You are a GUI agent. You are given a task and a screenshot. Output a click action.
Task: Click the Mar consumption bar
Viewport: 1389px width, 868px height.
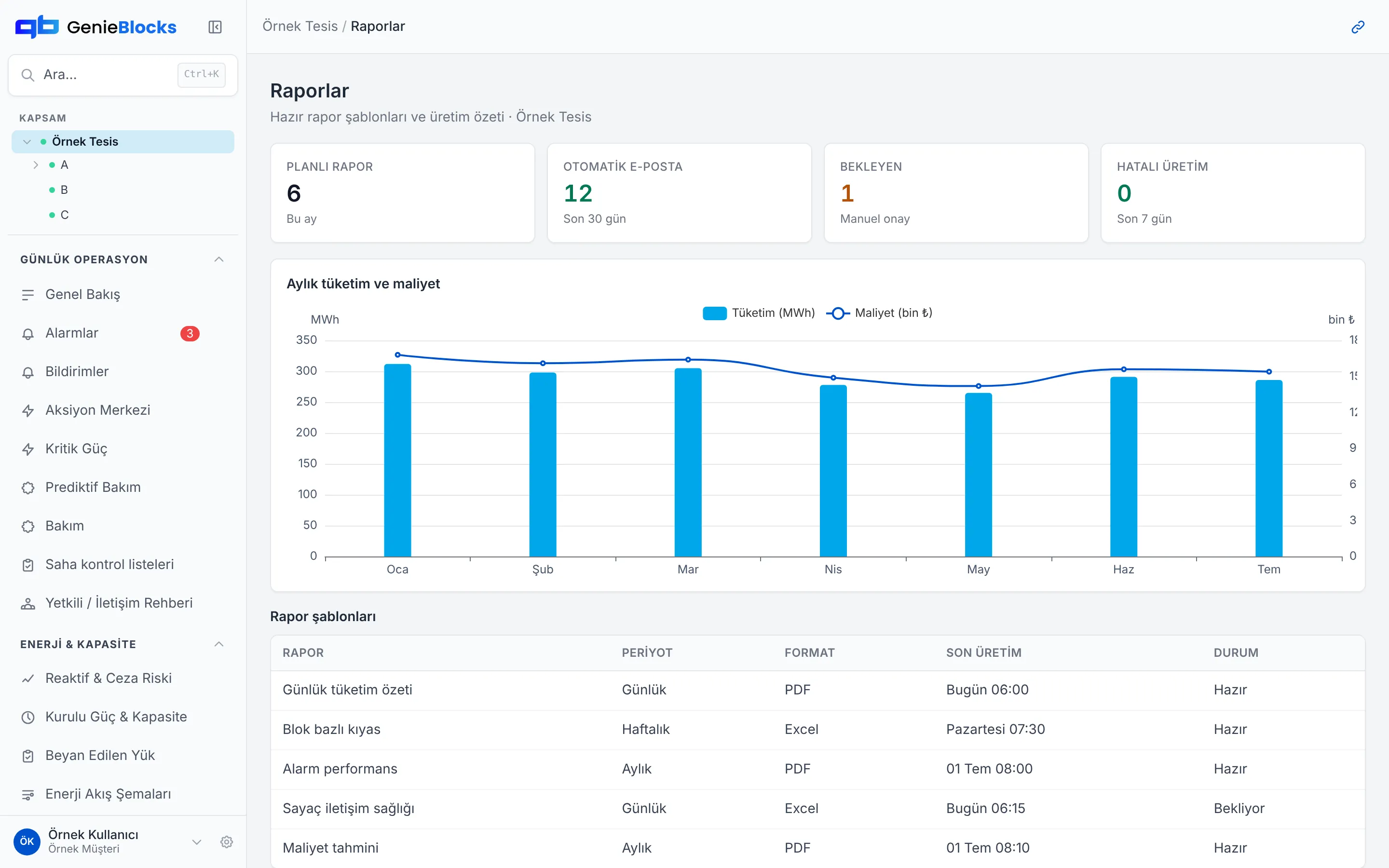click(688, 462)
